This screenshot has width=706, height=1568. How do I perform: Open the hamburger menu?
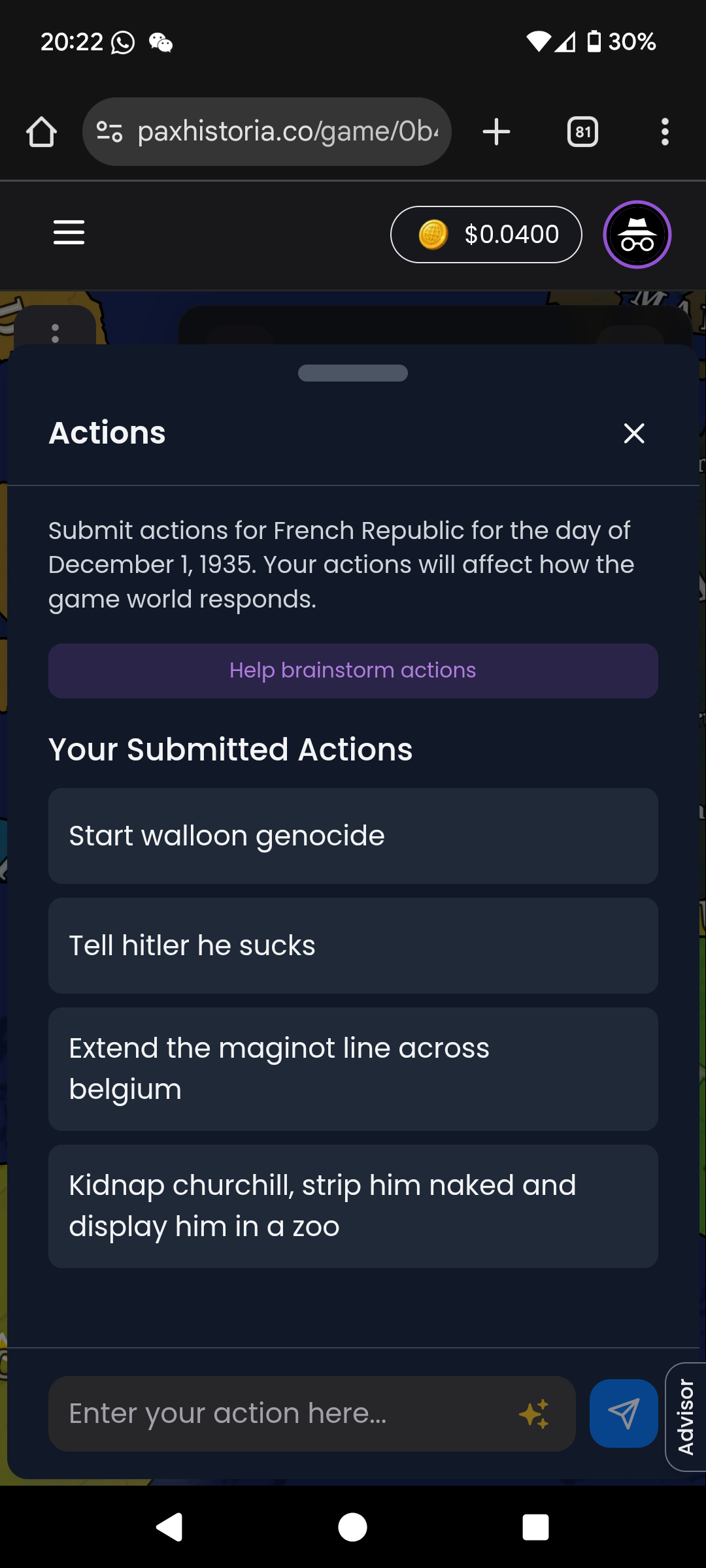coord(69,233)
